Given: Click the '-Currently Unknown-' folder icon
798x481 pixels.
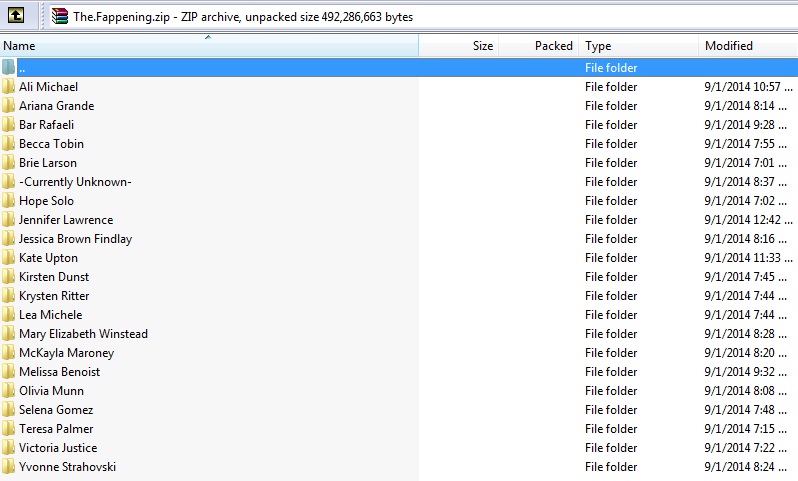Looking at the screenshot, I should 9,182.
